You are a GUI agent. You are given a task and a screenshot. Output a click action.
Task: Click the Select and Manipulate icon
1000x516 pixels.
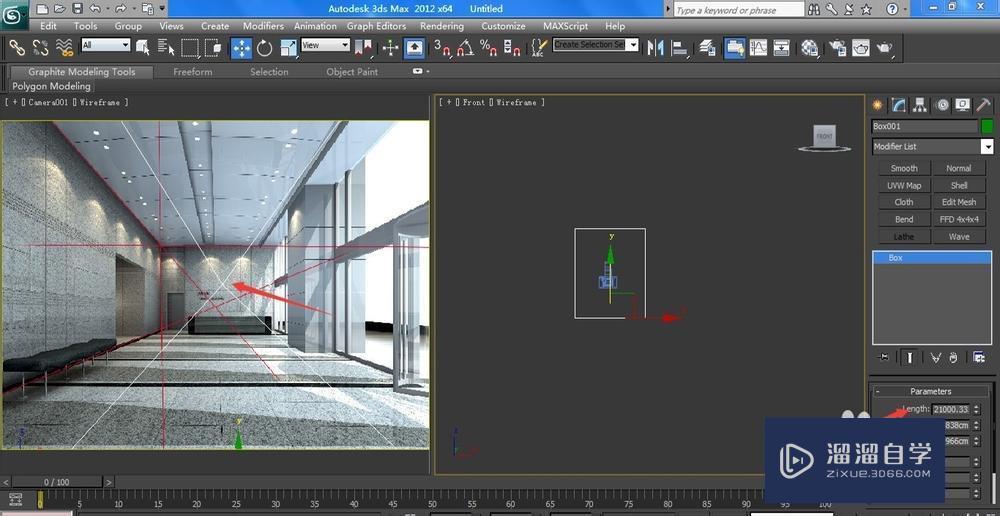[x=390, y=48]
